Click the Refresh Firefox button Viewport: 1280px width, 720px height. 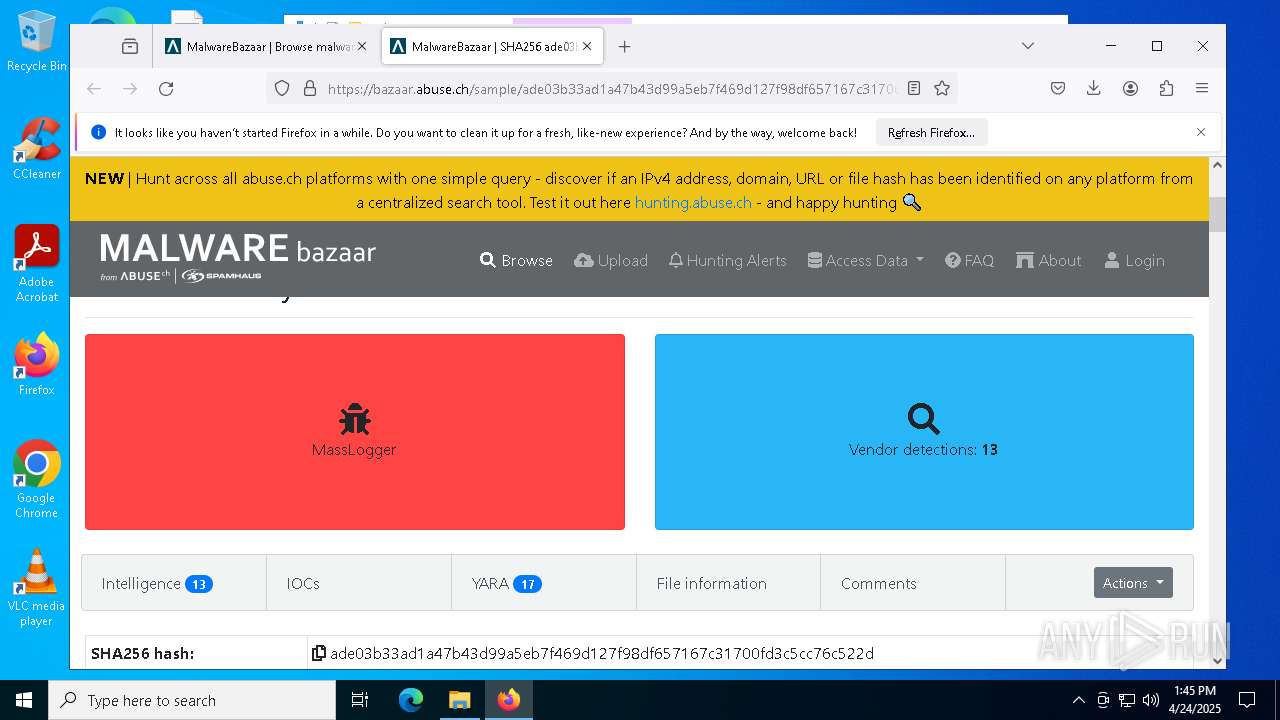pyautogui.click(x=931, y=132)
